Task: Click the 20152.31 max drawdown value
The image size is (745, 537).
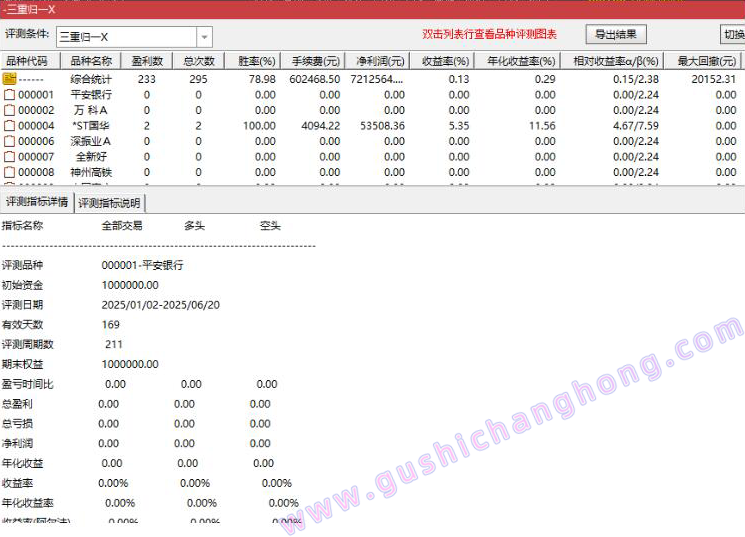Action: (714, 79)
